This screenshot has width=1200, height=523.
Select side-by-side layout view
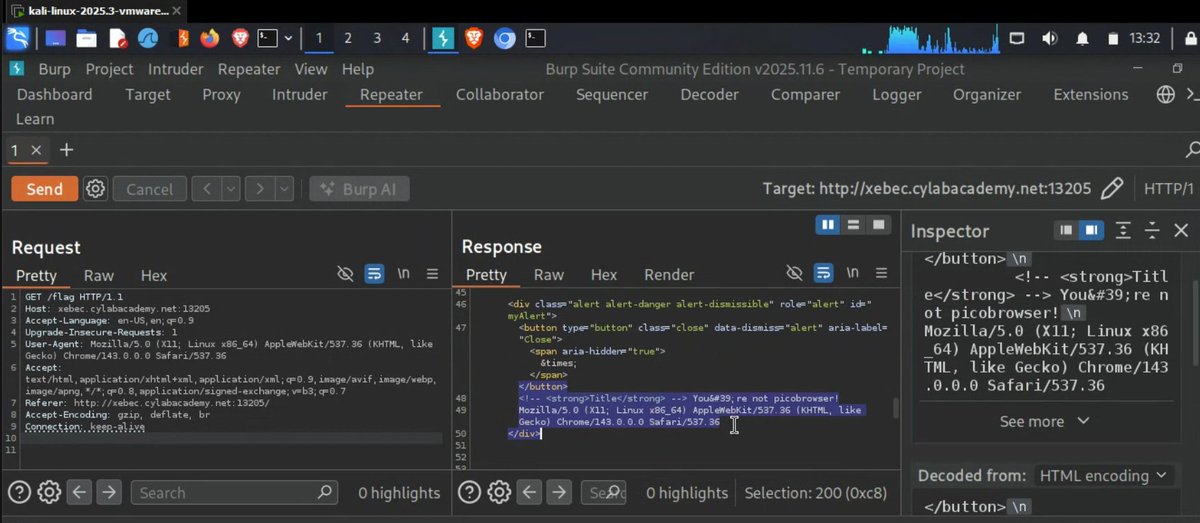[x=828, y=225]
